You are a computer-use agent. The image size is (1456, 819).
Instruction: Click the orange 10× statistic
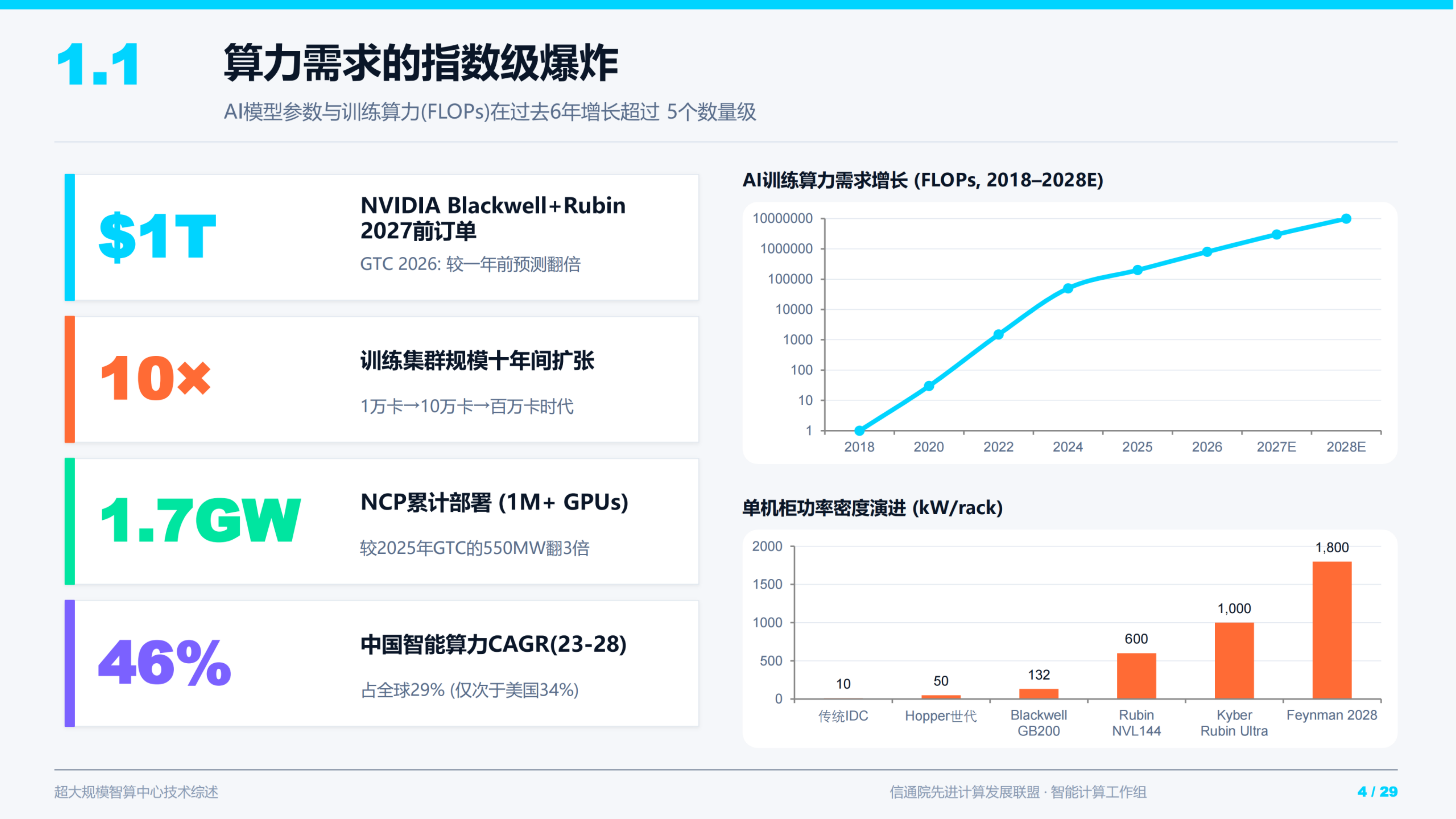[x=155, y=378]
